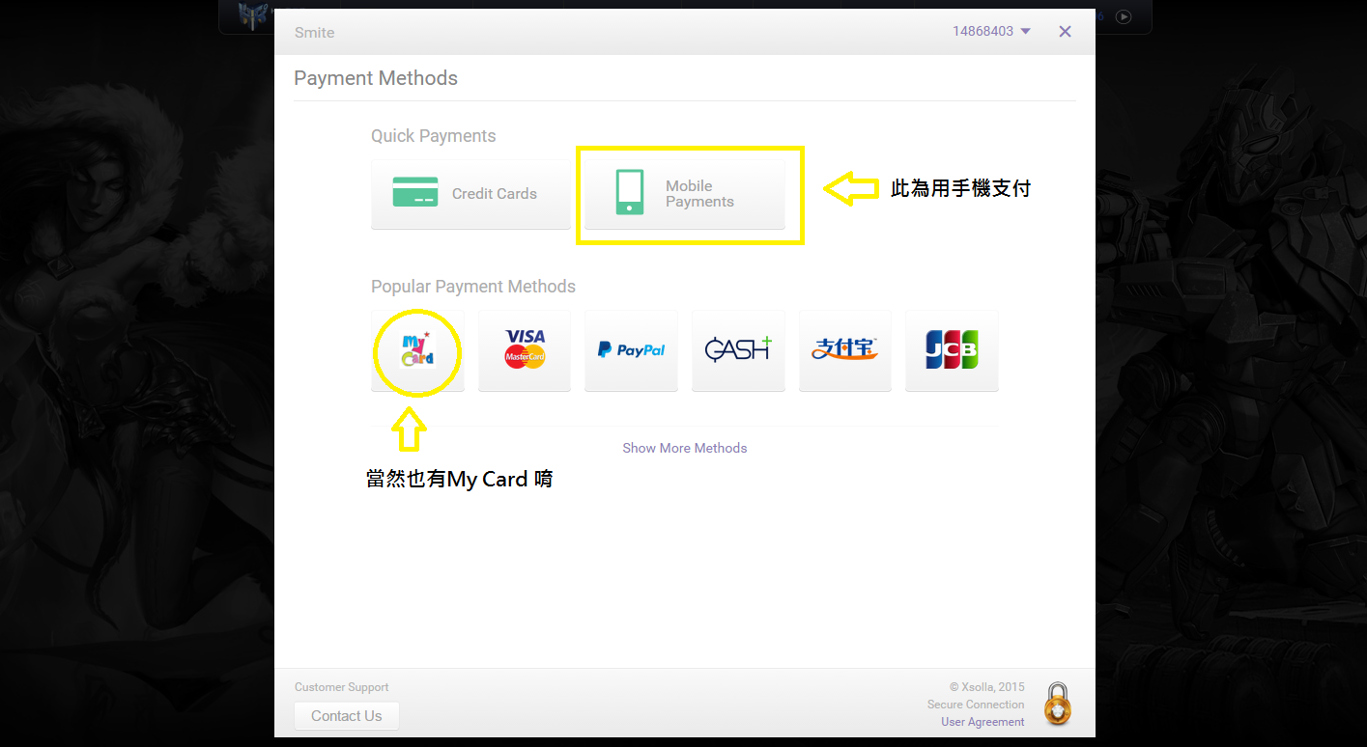Click the Payment Methods heading
The height and width of the screenshot is (747, 1367).
click(376, 78)
